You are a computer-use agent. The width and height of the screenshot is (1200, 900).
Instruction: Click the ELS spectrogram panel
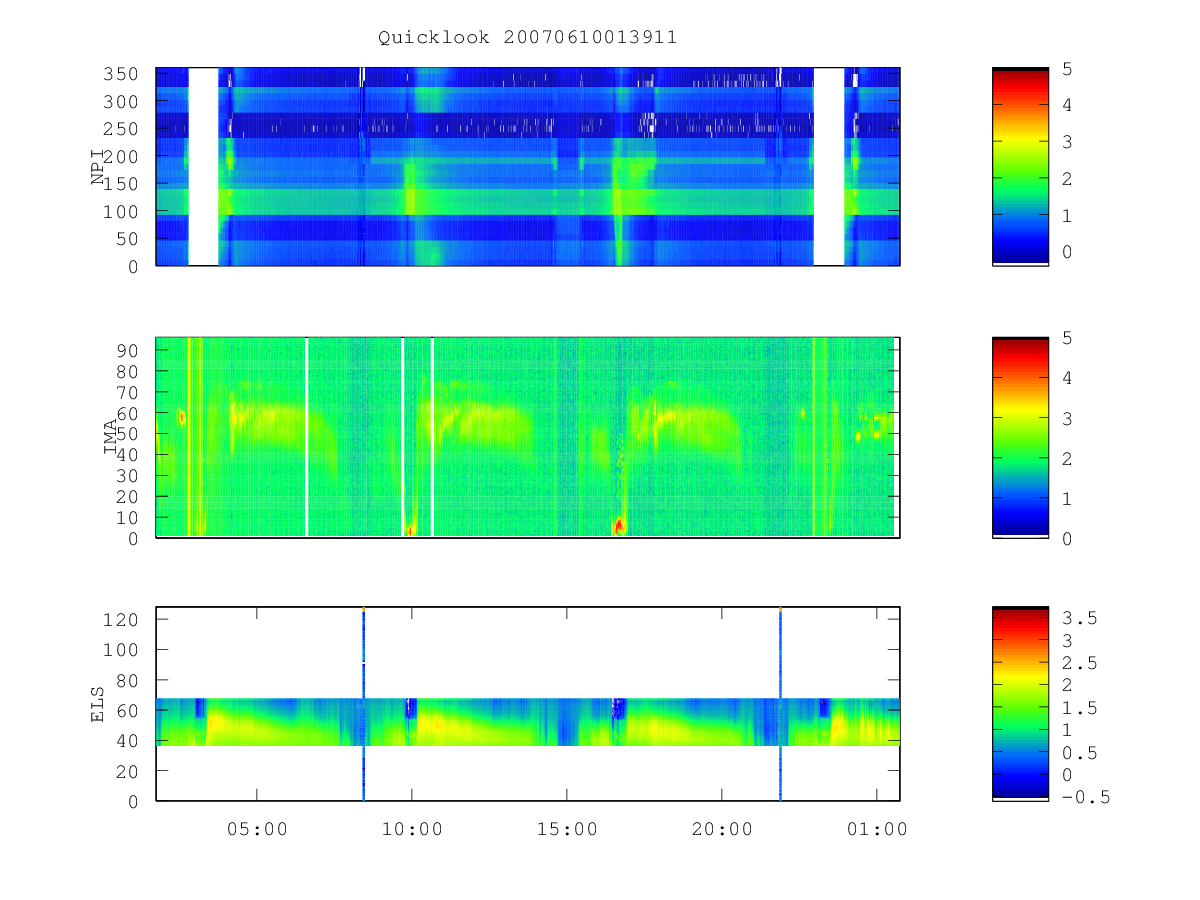[528, 704]
